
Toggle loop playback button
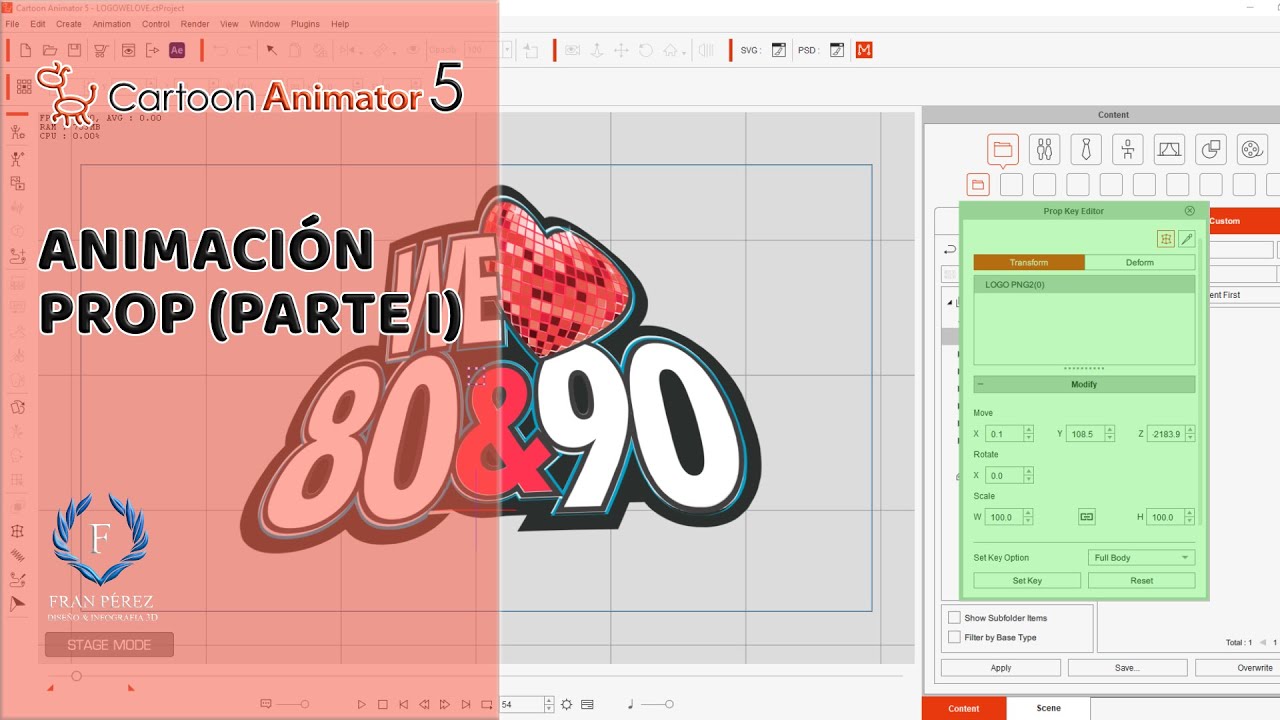coord(487,704)
